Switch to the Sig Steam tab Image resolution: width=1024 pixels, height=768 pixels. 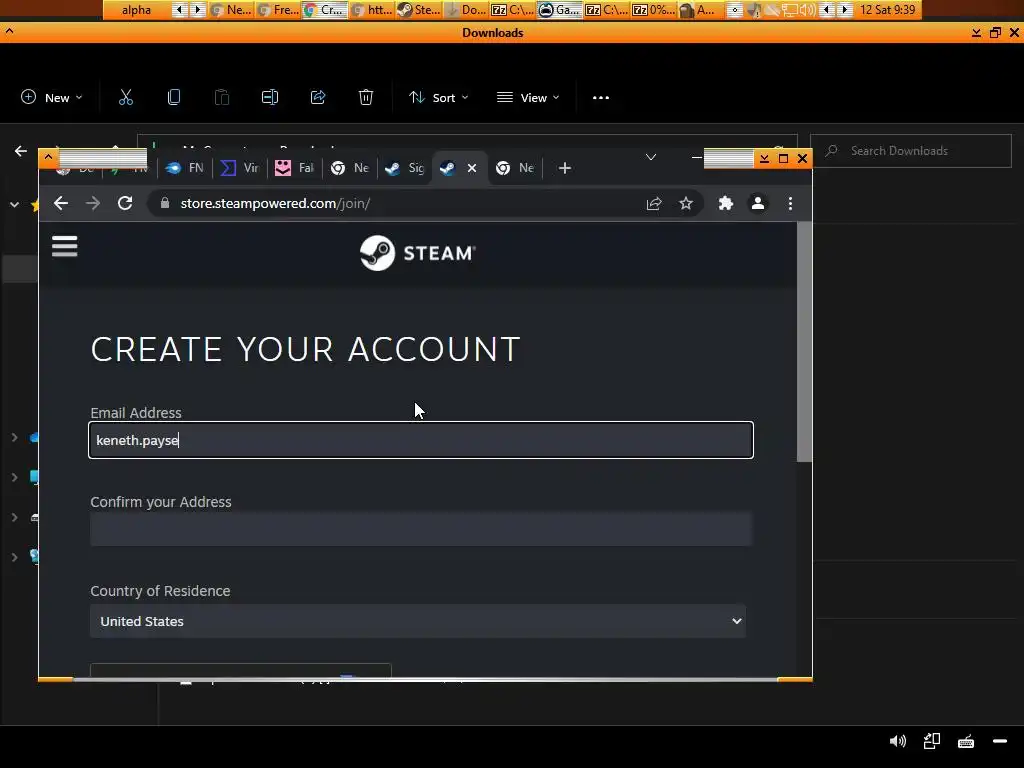405,168
